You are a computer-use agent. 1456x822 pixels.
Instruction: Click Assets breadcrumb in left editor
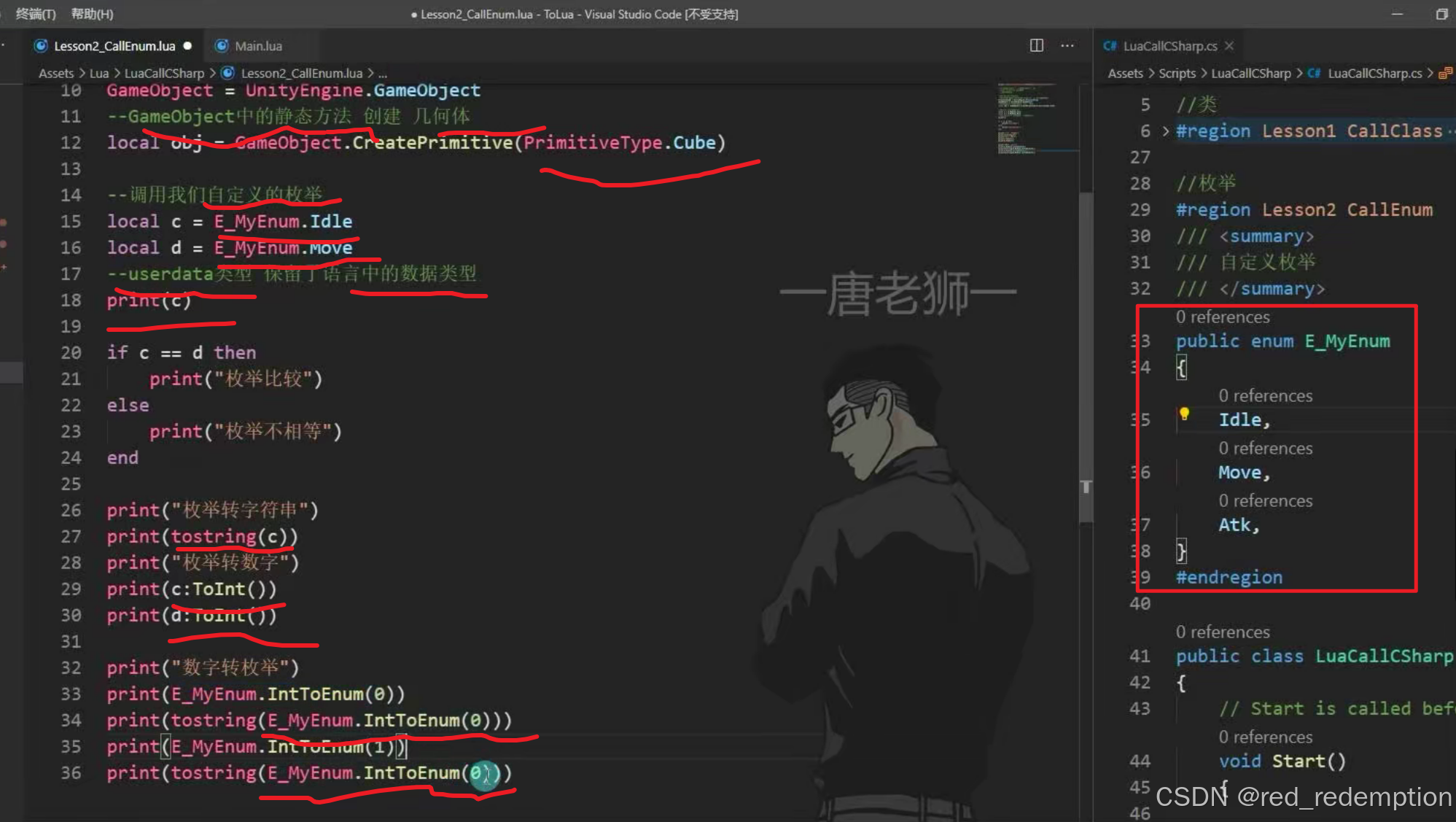[x=56, y=73]
